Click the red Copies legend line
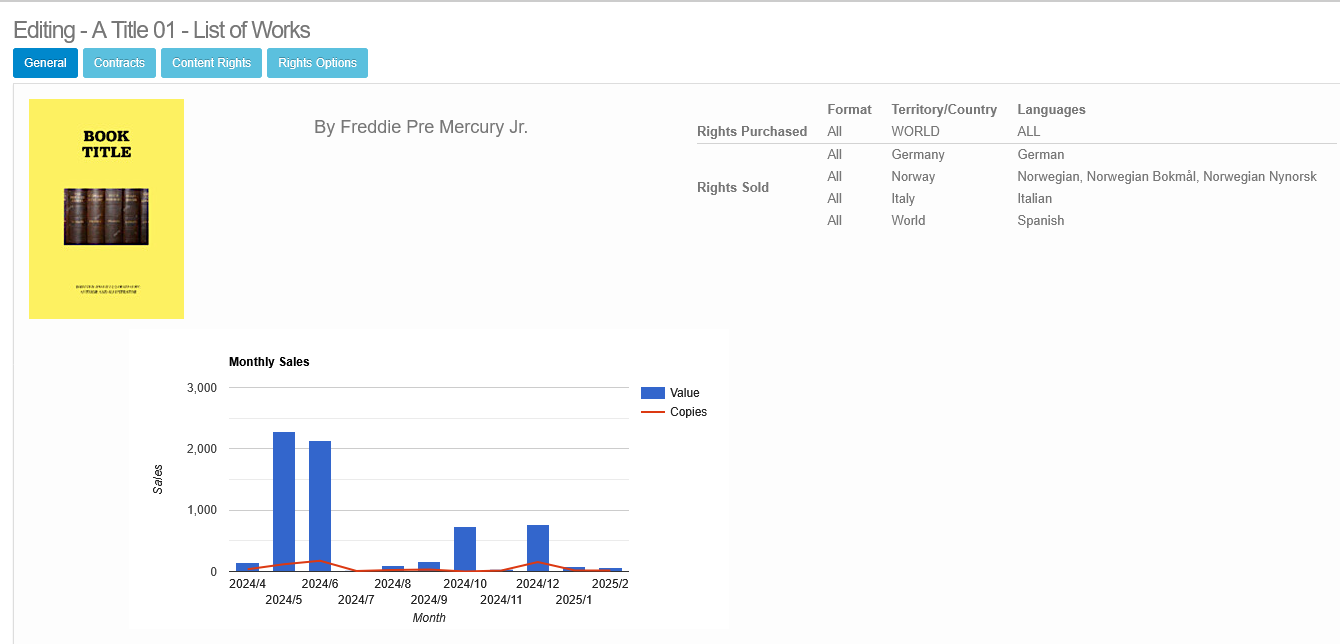 [x=652, y=412]
